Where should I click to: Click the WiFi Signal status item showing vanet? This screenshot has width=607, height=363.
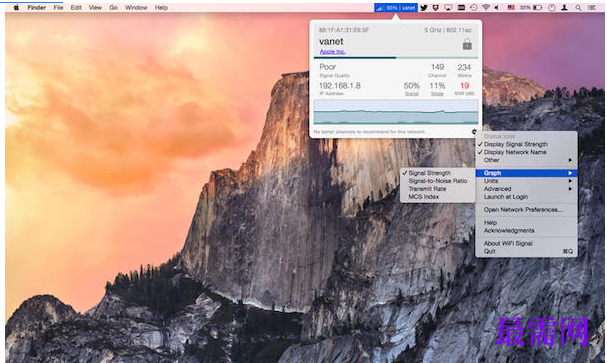point(396,8)
